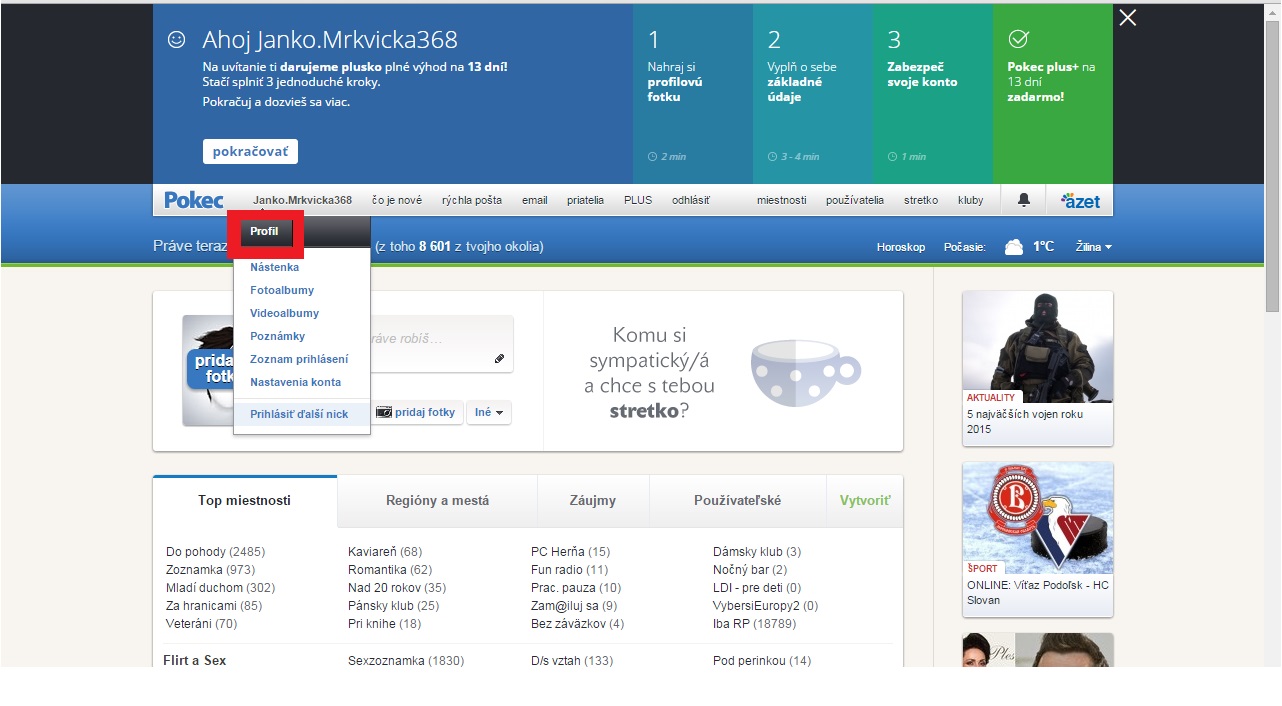Open the Pokec plus+ free tile
Screen dimensions: 1282x706
click(x=1053, y=94)
